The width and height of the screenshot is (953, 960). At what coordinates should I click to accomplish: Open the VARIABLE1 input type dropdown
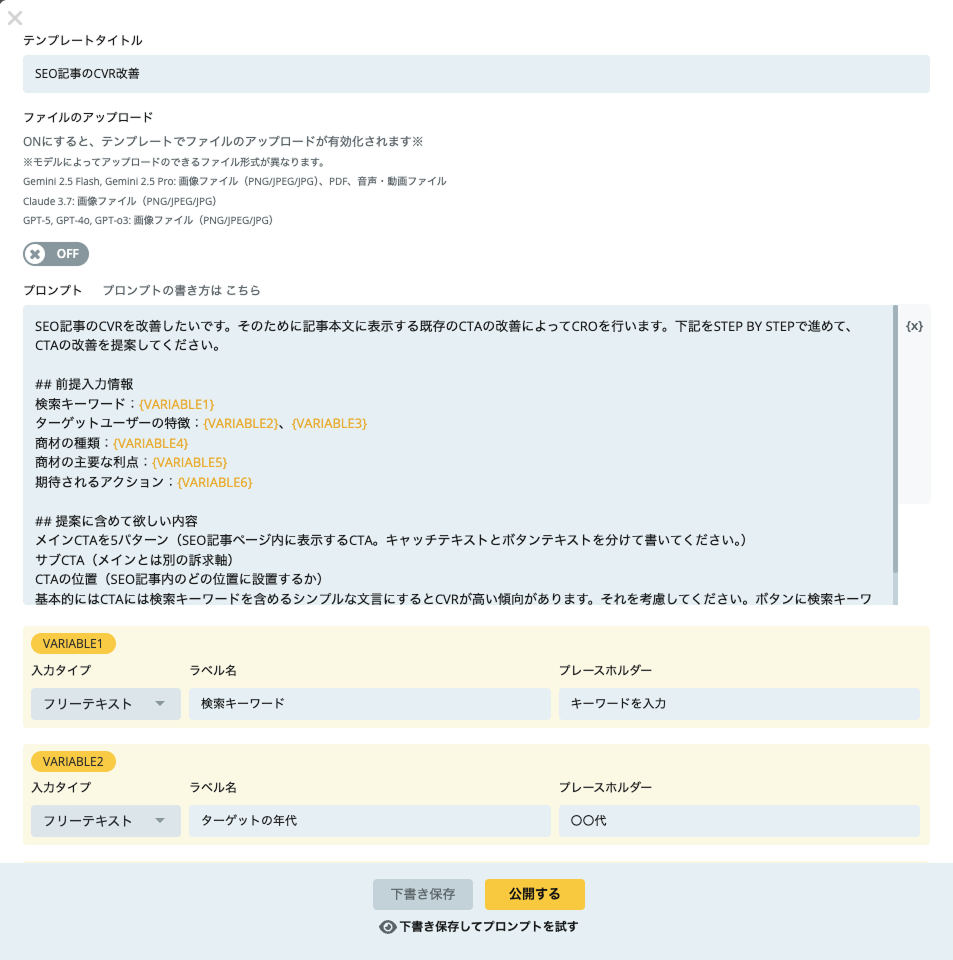105,704
